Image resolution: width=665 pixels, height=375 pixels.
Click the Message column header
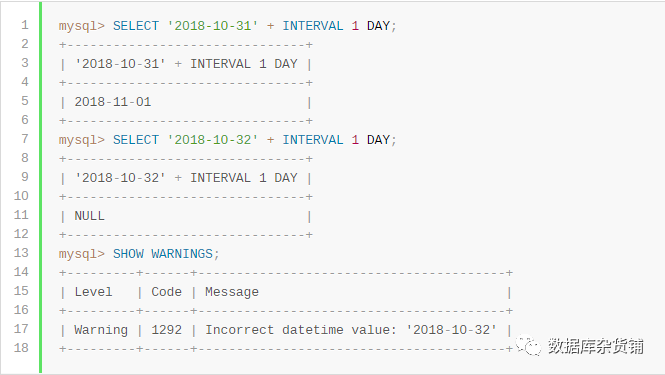(232, 292)
